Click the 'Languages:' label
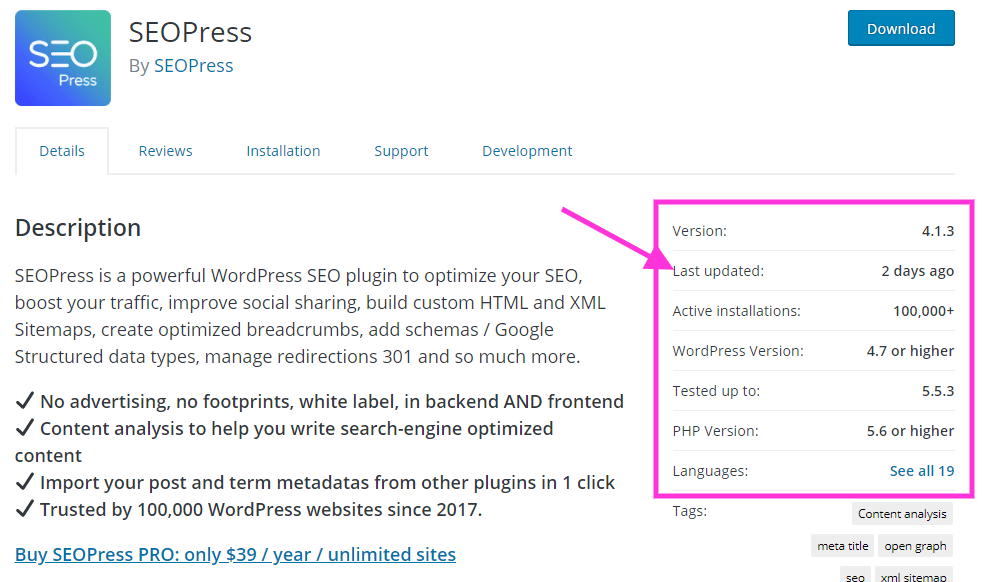This screenshot has width=984, height=582. [710, 471]
